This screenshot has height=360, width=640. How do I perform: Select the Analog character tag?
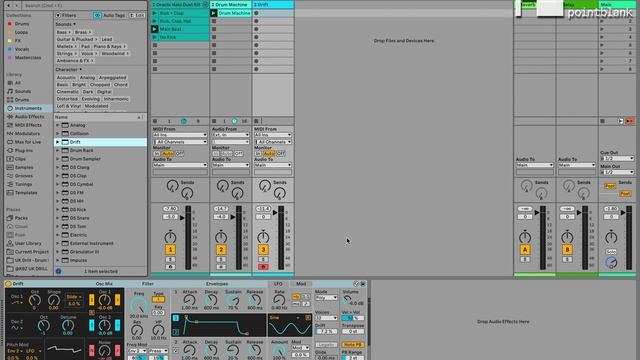pyautogui.click(x=87, y=77)
